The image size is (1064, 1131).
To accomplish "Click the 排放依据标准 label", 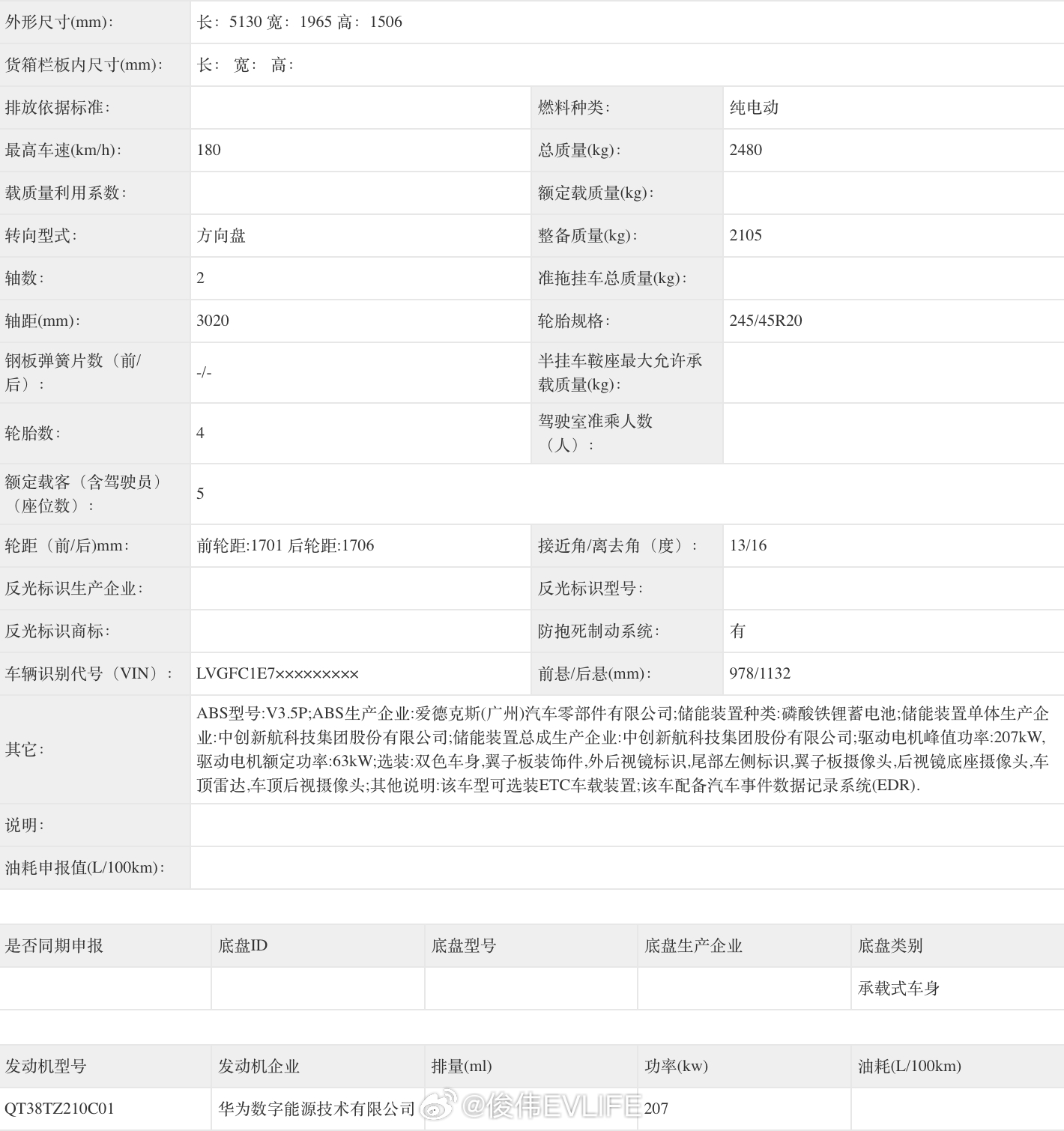I will [58, 107].
